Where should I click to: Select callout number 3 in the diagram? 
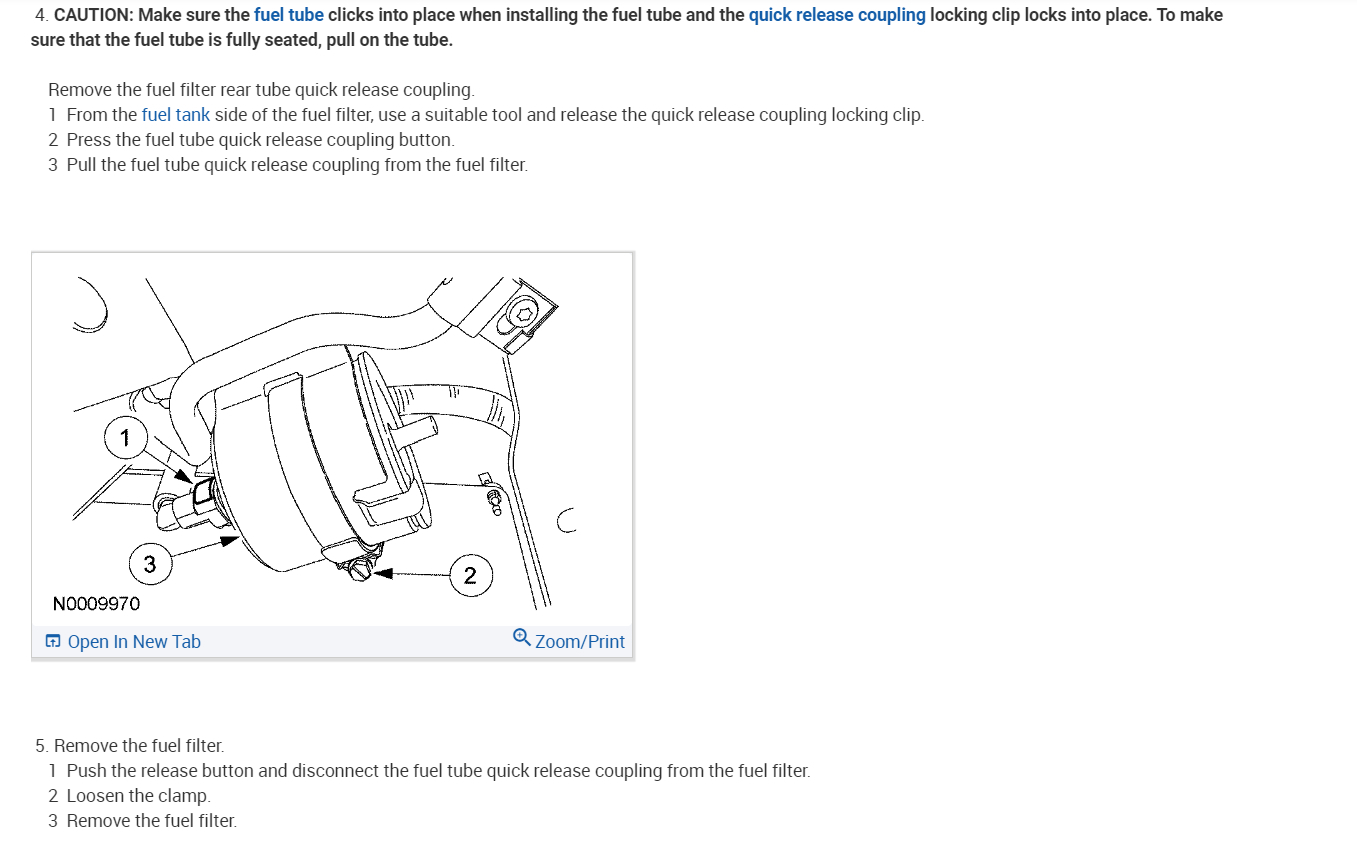(149, 565)
